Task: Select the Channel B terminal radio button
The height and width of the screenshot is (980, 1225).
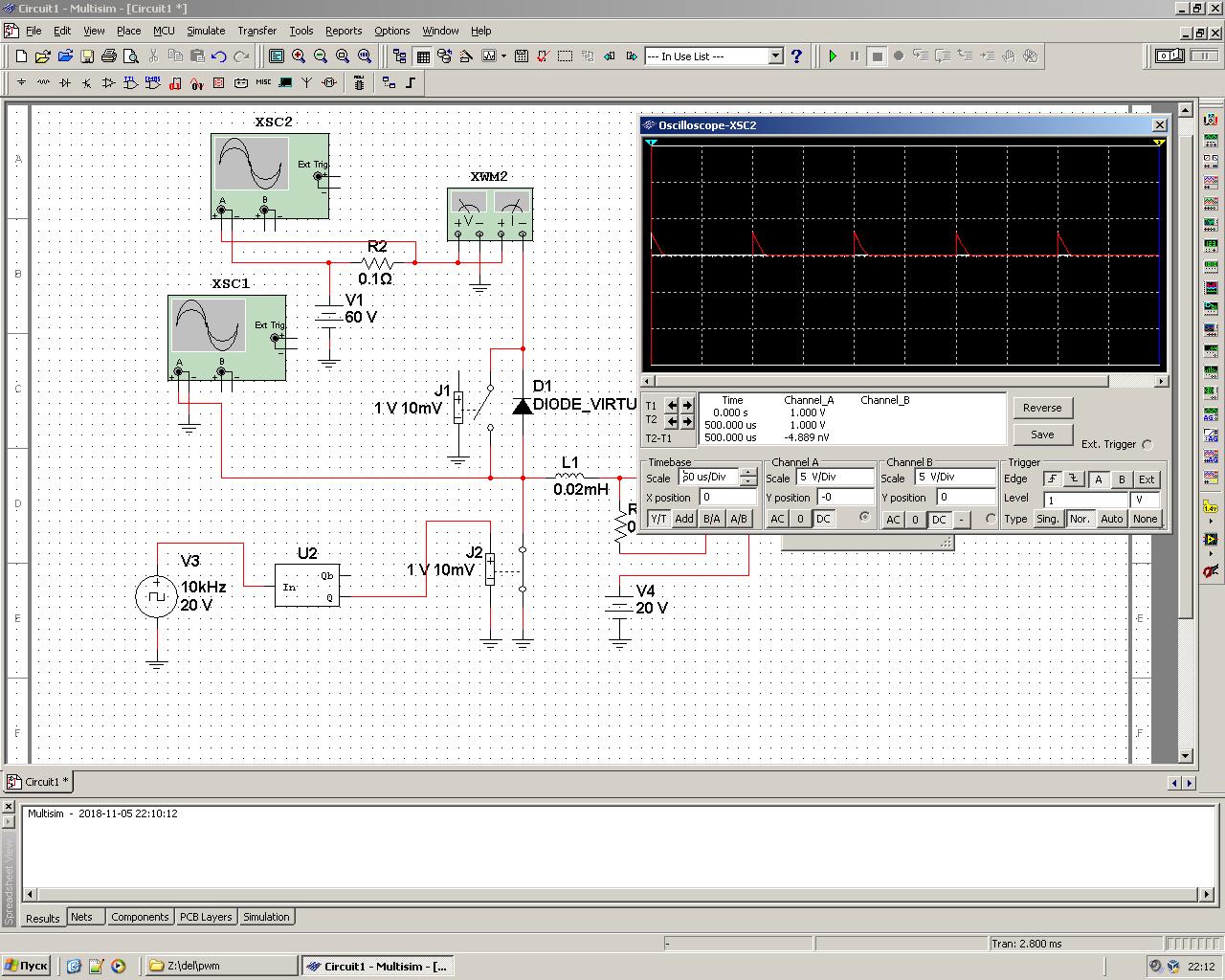Action: [x=991, y=519]
